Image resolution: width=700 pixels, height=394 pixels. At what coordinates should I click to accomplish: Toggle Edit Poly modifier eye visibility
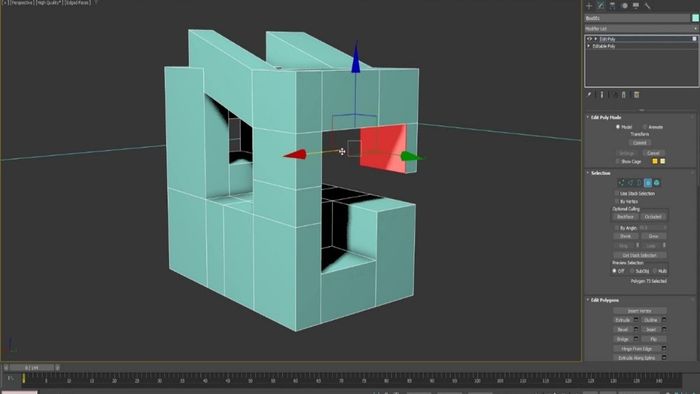[589, 39]
